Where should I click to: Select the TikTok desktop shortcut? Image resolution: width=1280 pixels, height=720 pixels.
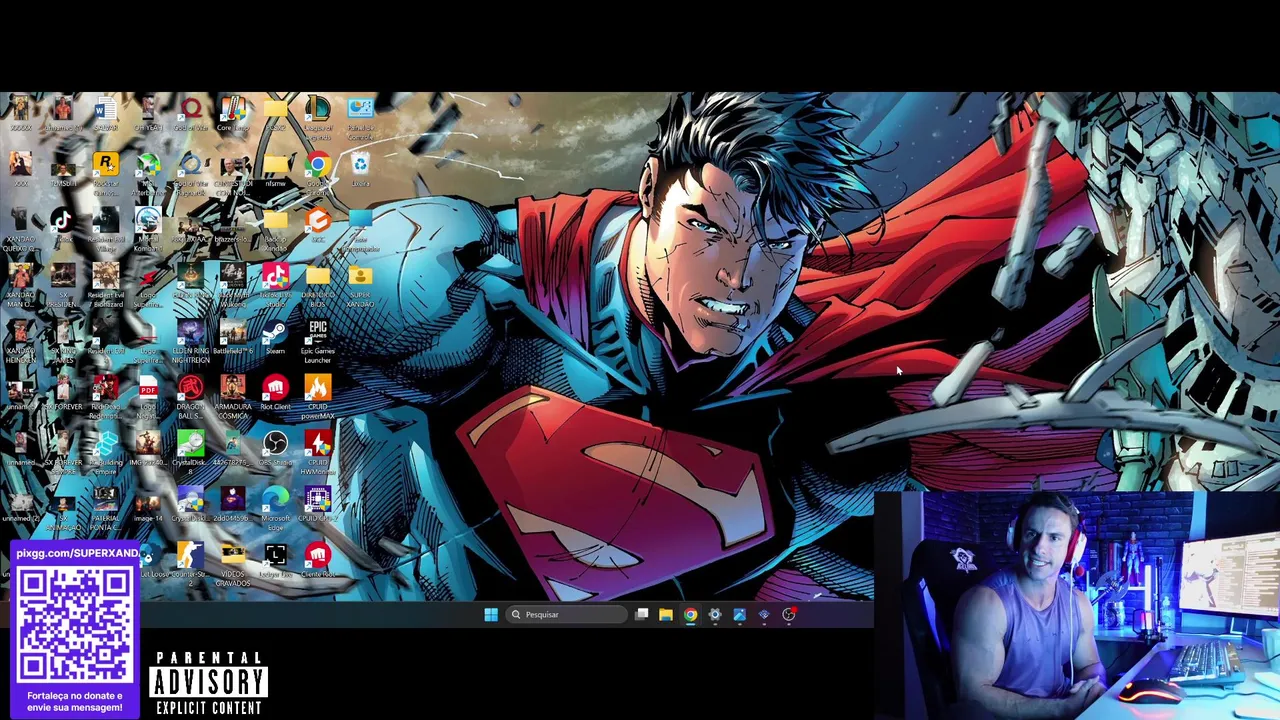(62, 226)
